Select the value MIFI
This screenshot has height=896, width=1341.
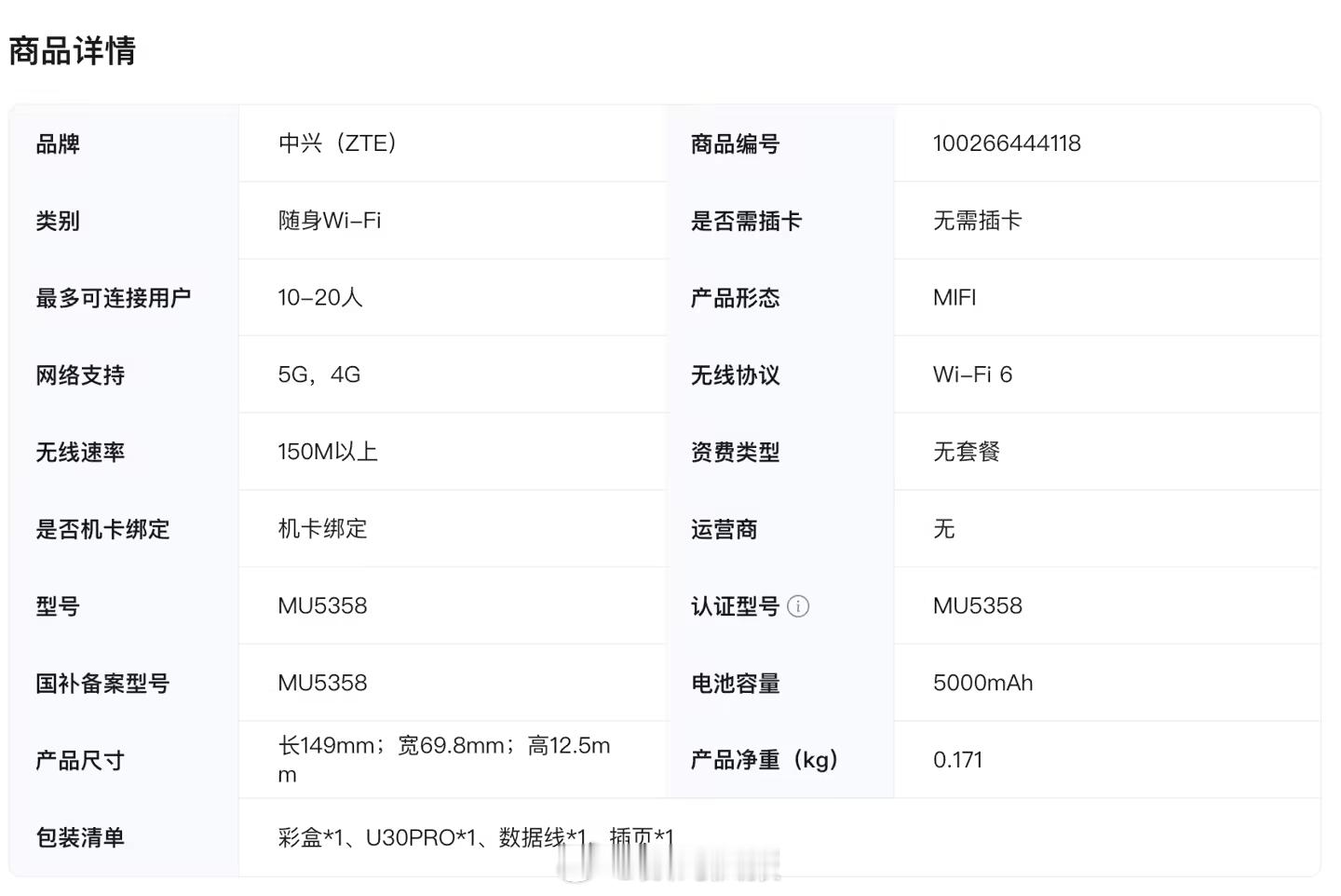(x=955, y=298)
